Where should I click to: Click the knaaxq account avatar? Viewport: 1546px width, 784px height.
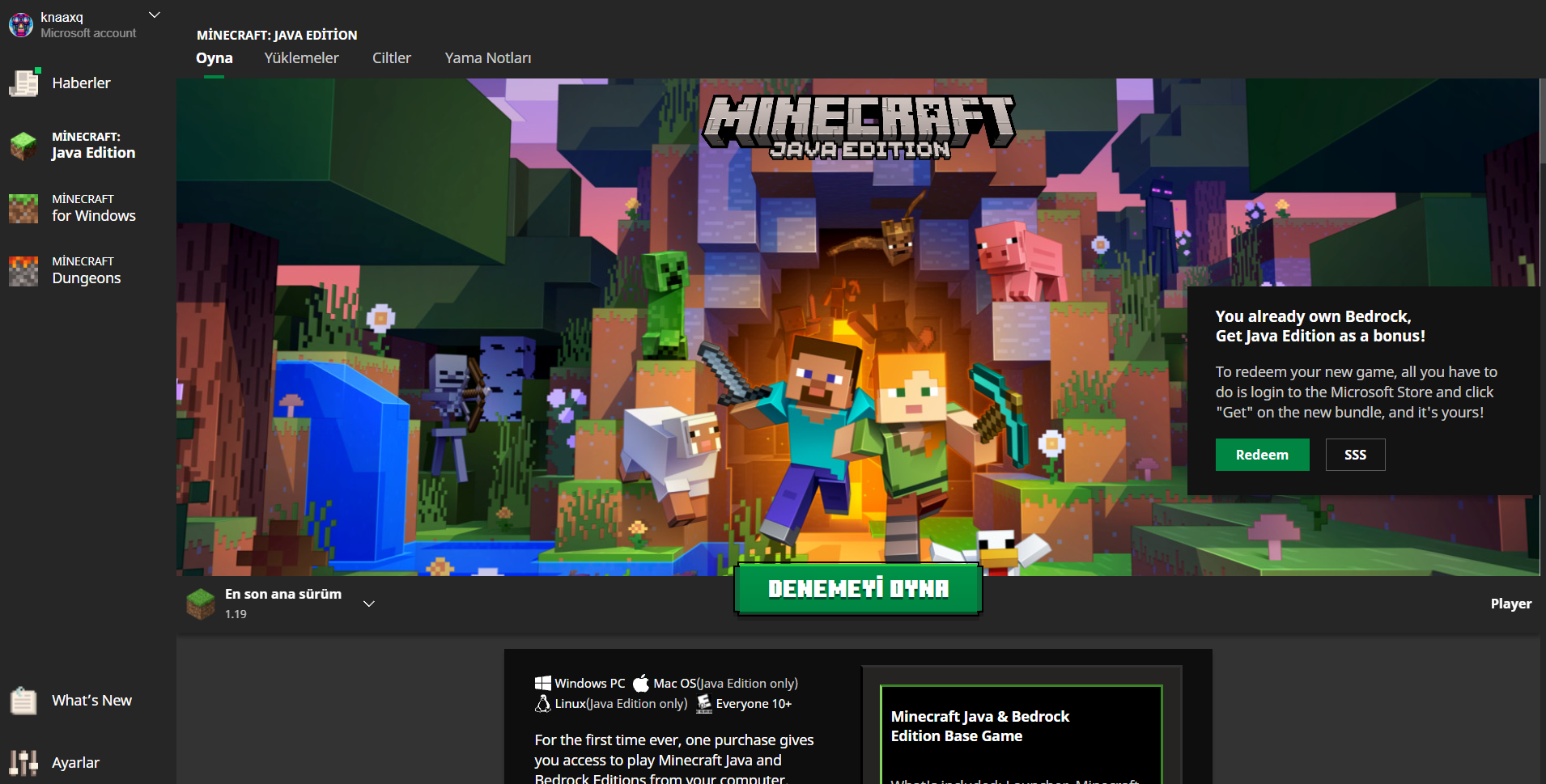pos(20,25)
